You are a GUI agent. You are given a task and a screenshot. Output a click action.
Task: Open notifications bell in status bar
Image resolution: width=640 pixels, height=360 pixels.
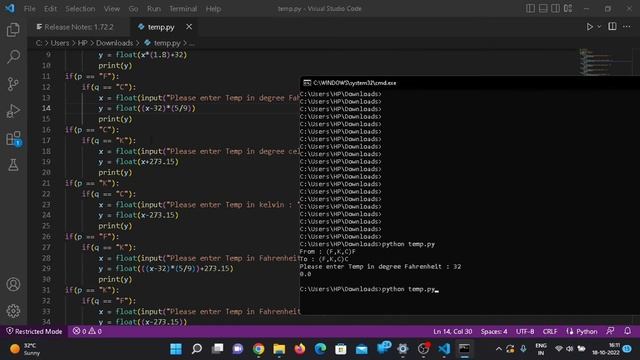click(627, 331)
